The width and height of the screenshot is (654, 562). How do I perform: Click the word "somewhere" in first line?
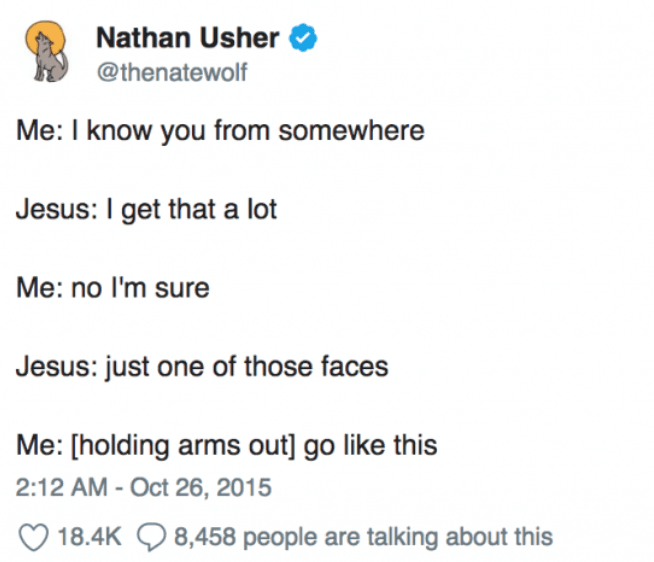(x=352, y=131)
